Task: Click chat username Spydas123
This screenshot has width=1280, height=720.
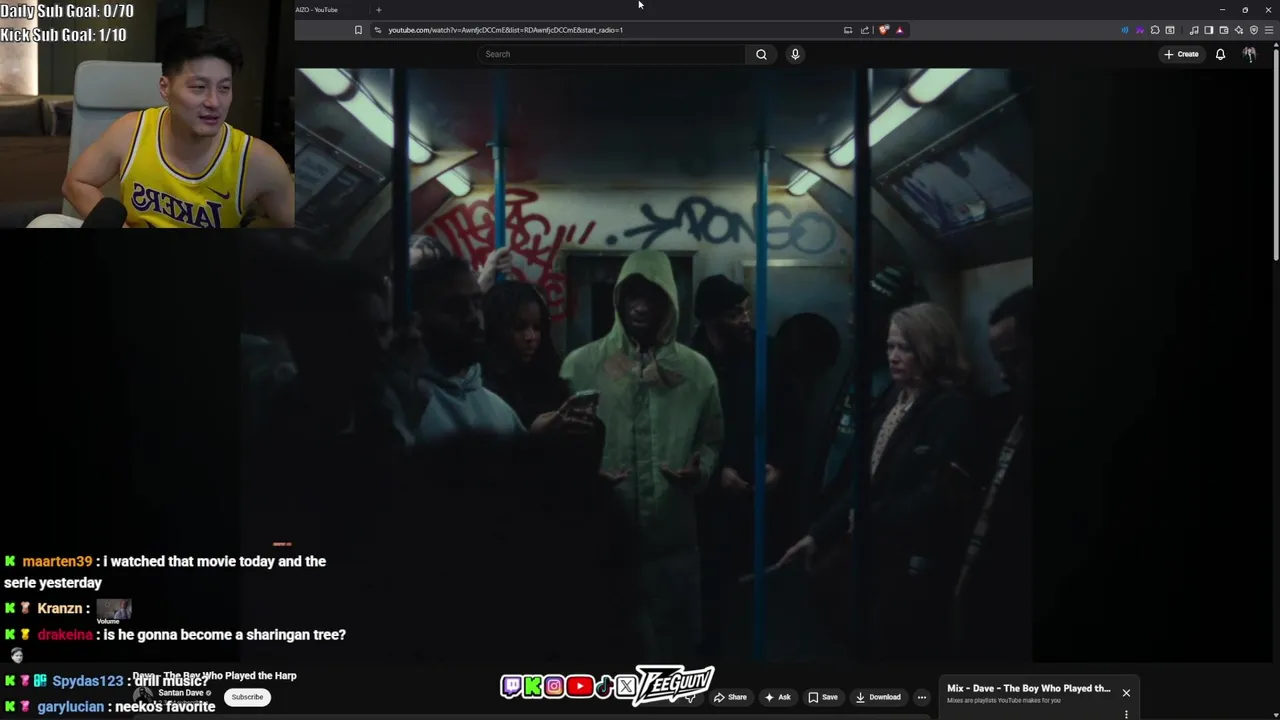Action: [x=88, y=681]
